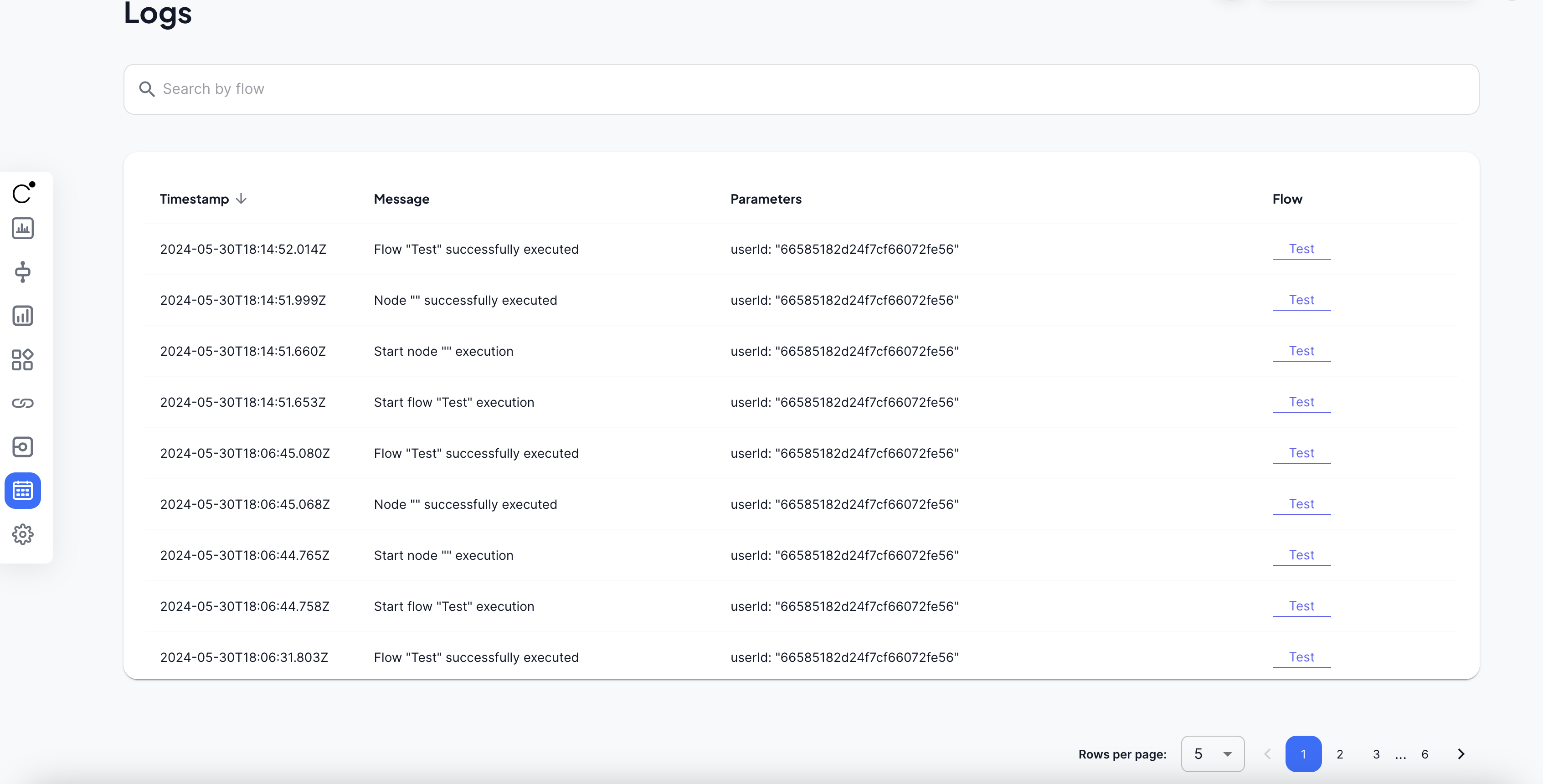Image resolution: width=1543 pixels, height=784 pixels.
Task: Open Test flow link for 18:06:31.803Z row
Action: pyautogui.click(x=1301, y=657)
